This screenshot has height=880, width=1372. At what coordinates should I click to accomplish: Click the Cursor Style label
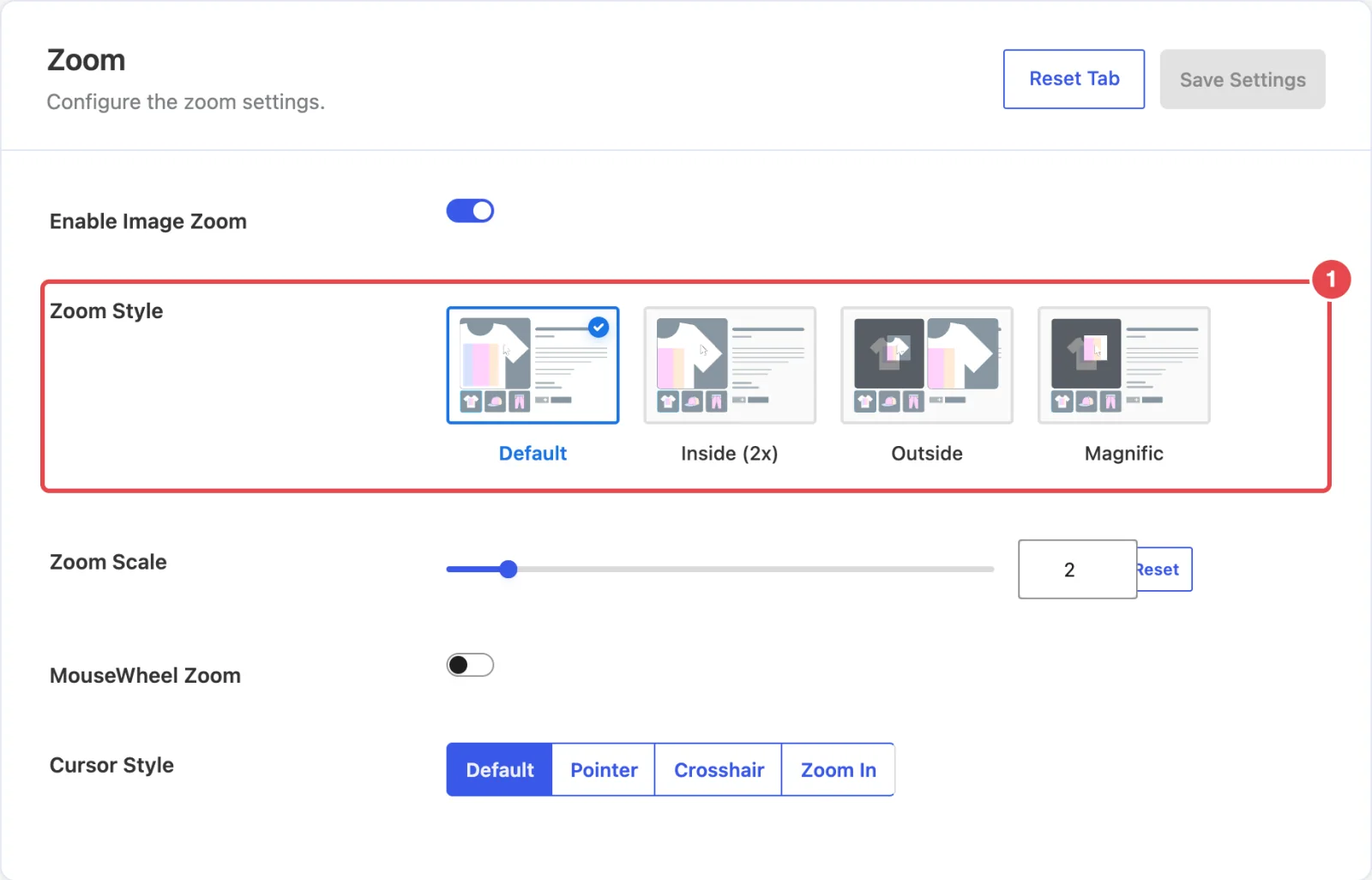[x=111, y=765]
